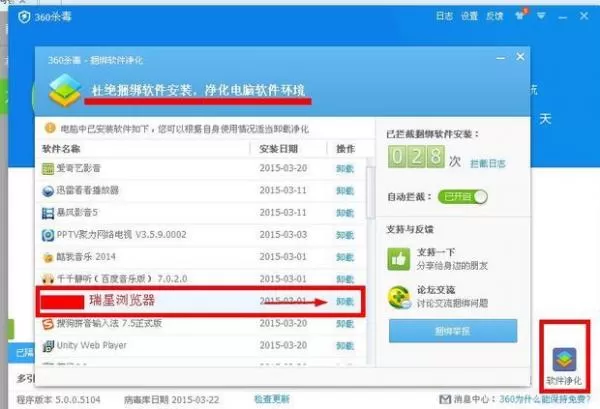Click 卸载 for 暴风影音5
This screenshot has height=409, width=600.
click(345, 213)
